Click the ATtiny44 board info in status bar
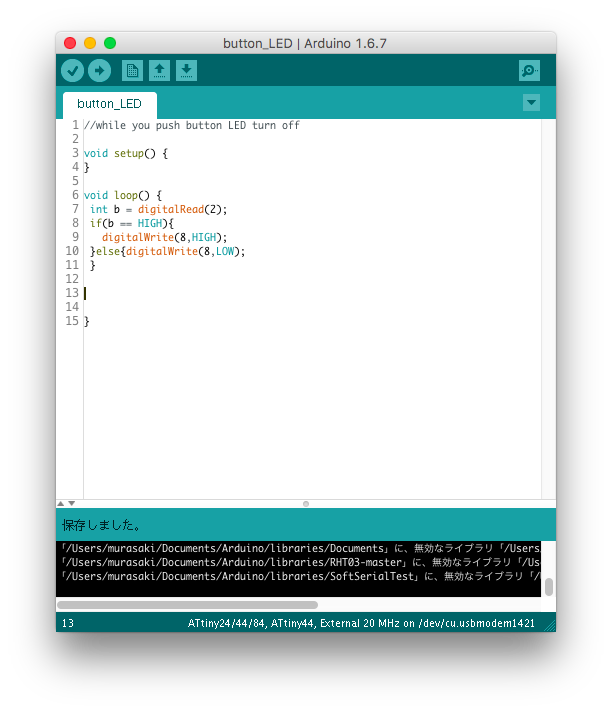Viewport: 612px width, 712px height. (x=361, y=623)
